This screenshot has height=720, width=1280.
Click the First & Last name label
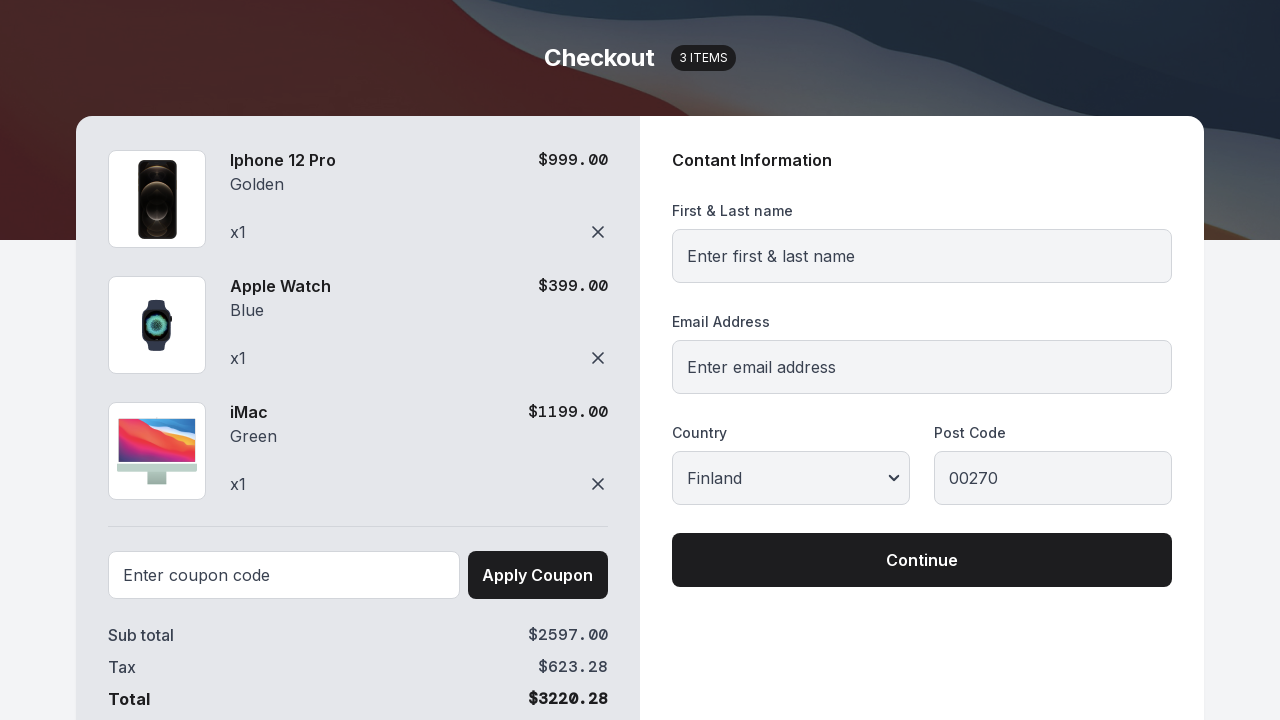(x=732, y=211)
